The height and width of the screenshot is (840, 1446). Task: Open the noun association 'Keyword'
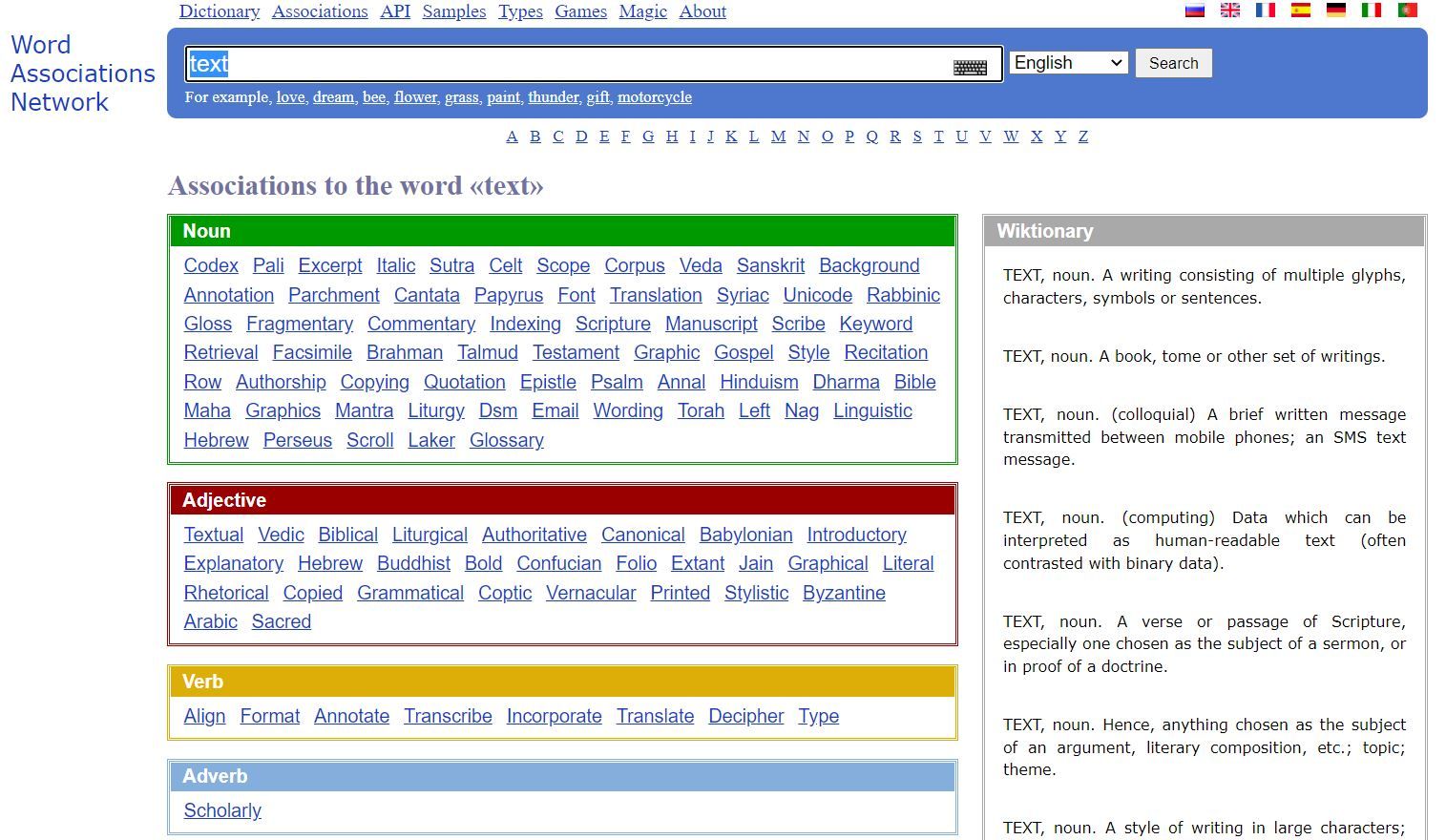(876, 324)
